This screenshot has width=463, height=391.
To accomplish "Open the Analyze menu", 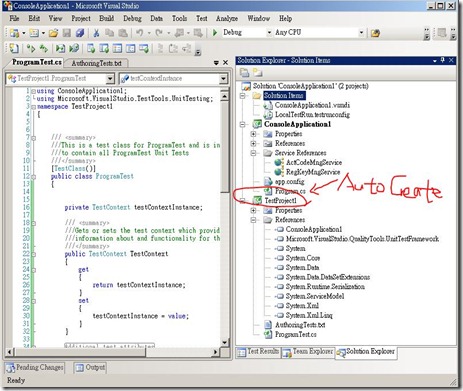I will (227, 18).
